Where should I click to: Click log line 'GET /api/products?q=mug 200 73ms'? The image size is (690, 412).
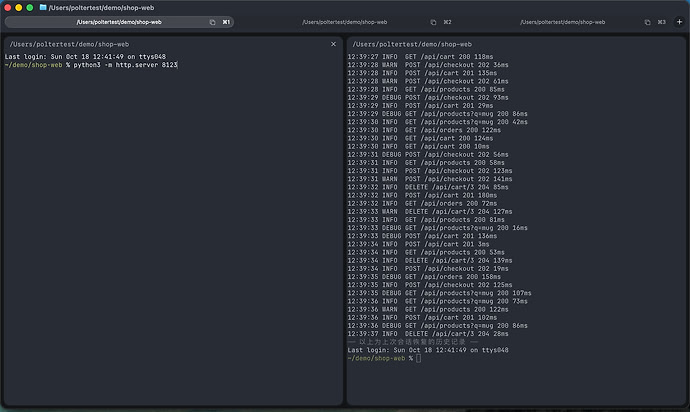pyautogui.click(x=437, y=301)
